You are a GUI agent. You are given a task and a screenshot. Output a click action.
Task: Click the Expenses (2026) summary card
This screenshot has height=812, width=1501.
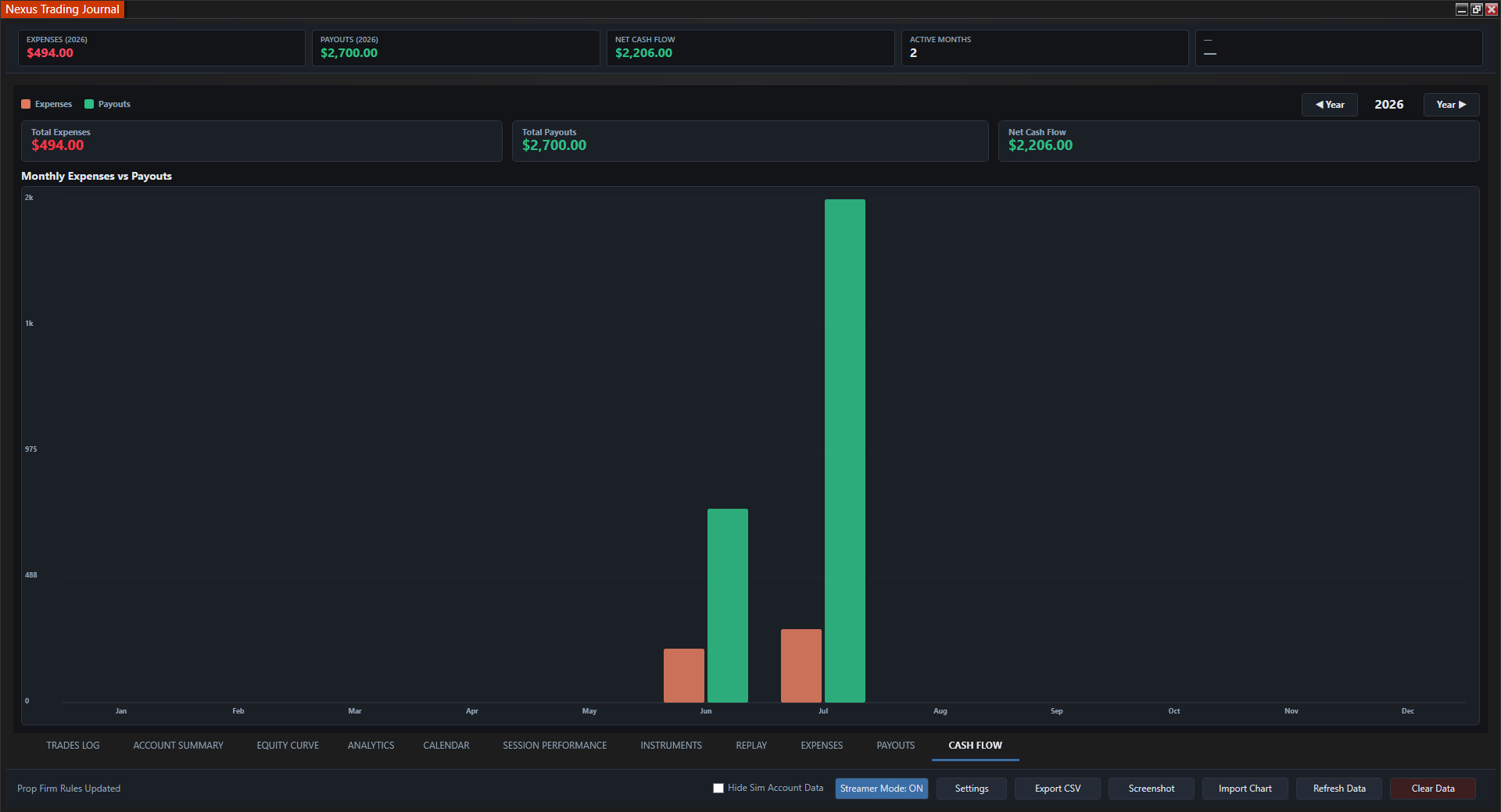point(162,48)
